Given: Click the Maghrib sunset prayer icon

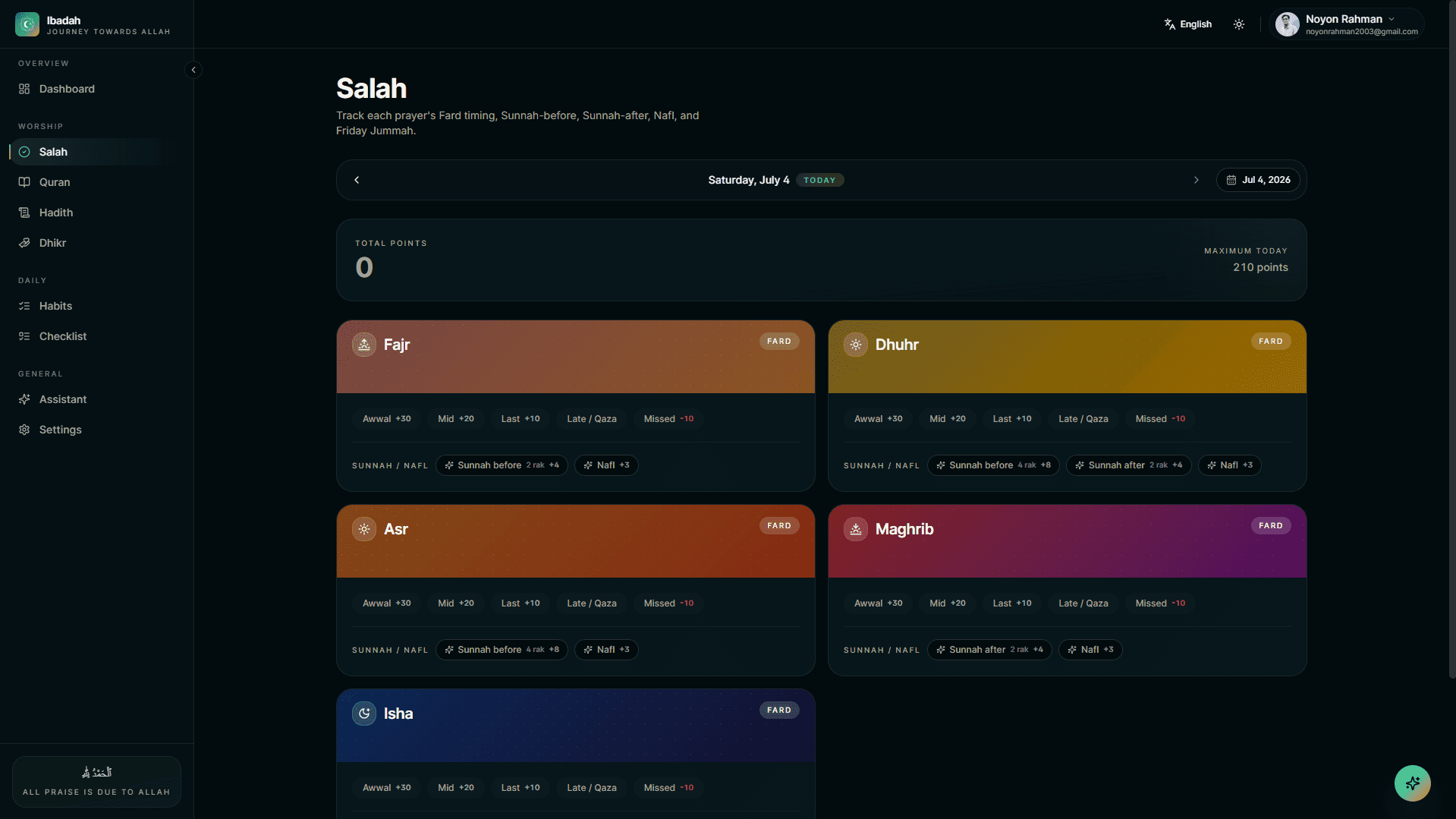Looking at the screenshot, I should coord(856,529).
